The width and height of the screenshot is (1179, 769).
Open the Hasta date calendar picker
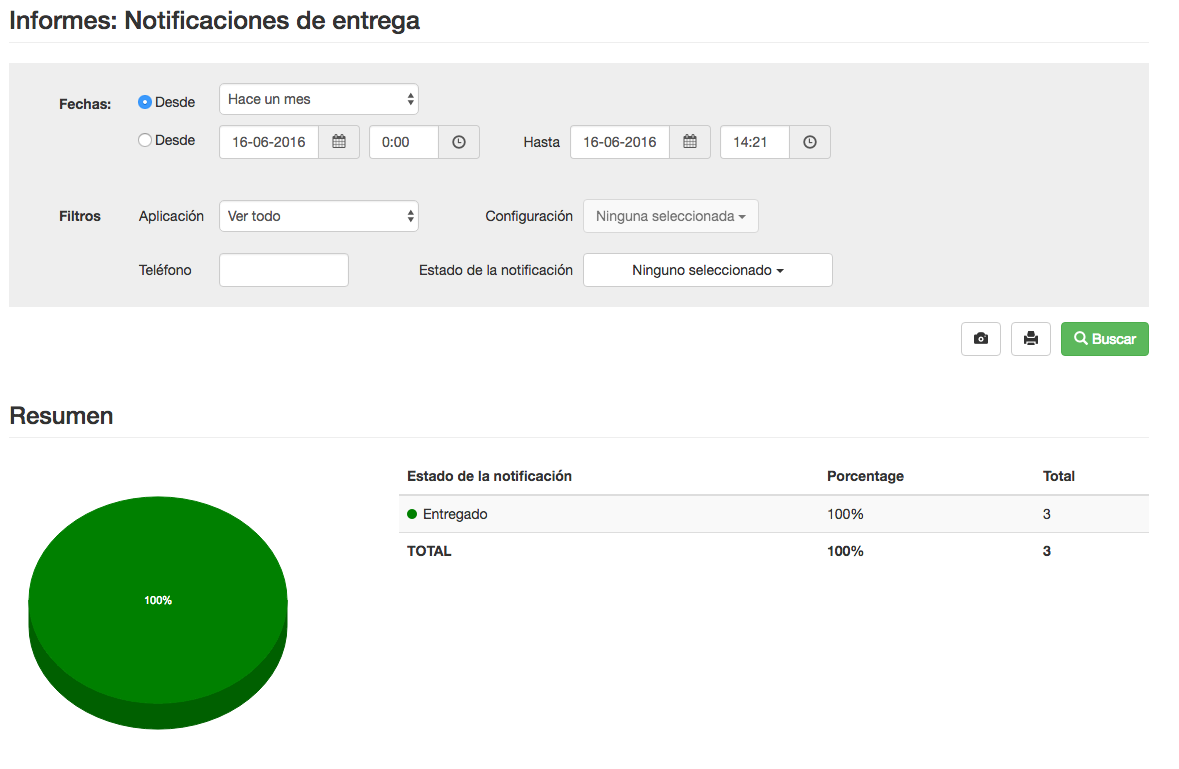click(x=690, y=142)
